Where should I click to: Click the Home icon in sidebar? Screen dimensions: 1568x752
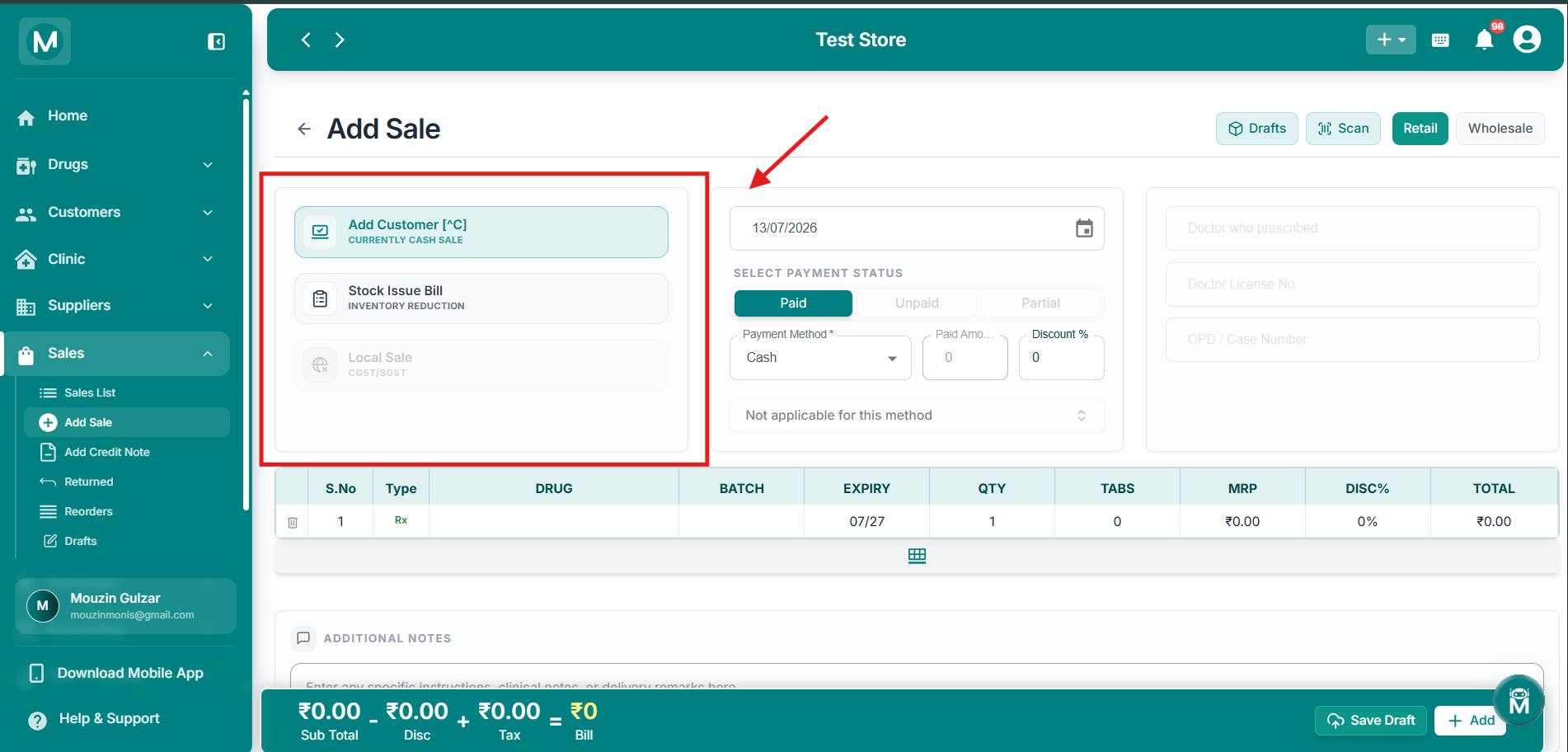click(x=26, y=117)
